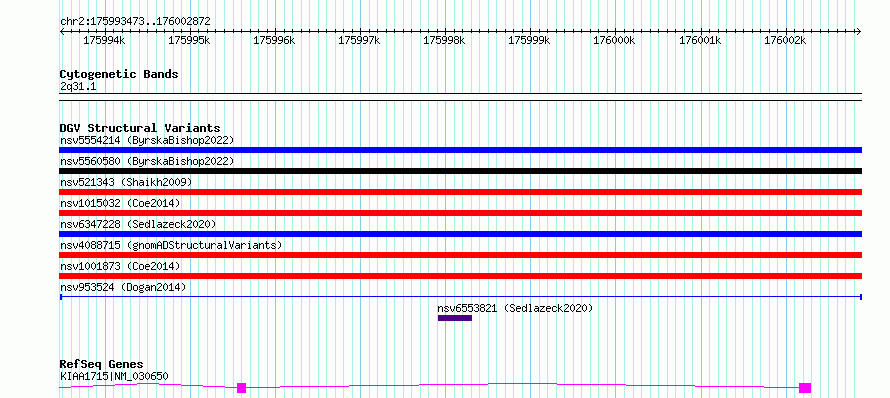Viewport: 890px width, 398px height.
Task: Click the 175998k ruler tick label
Action: 444,41
